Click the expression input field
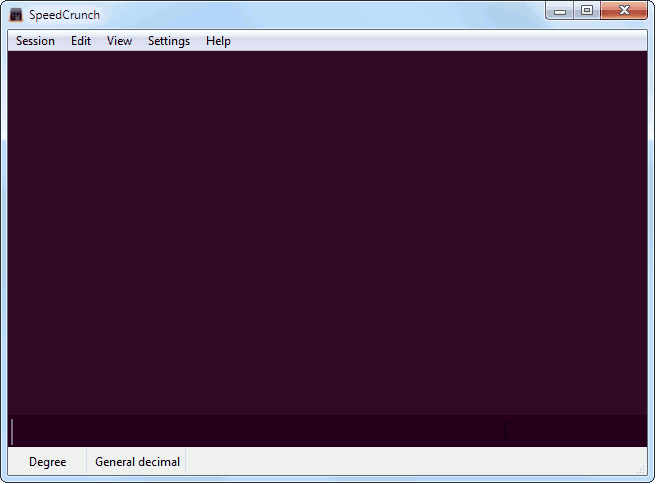 pyautogui.click(x=327, y=431)
